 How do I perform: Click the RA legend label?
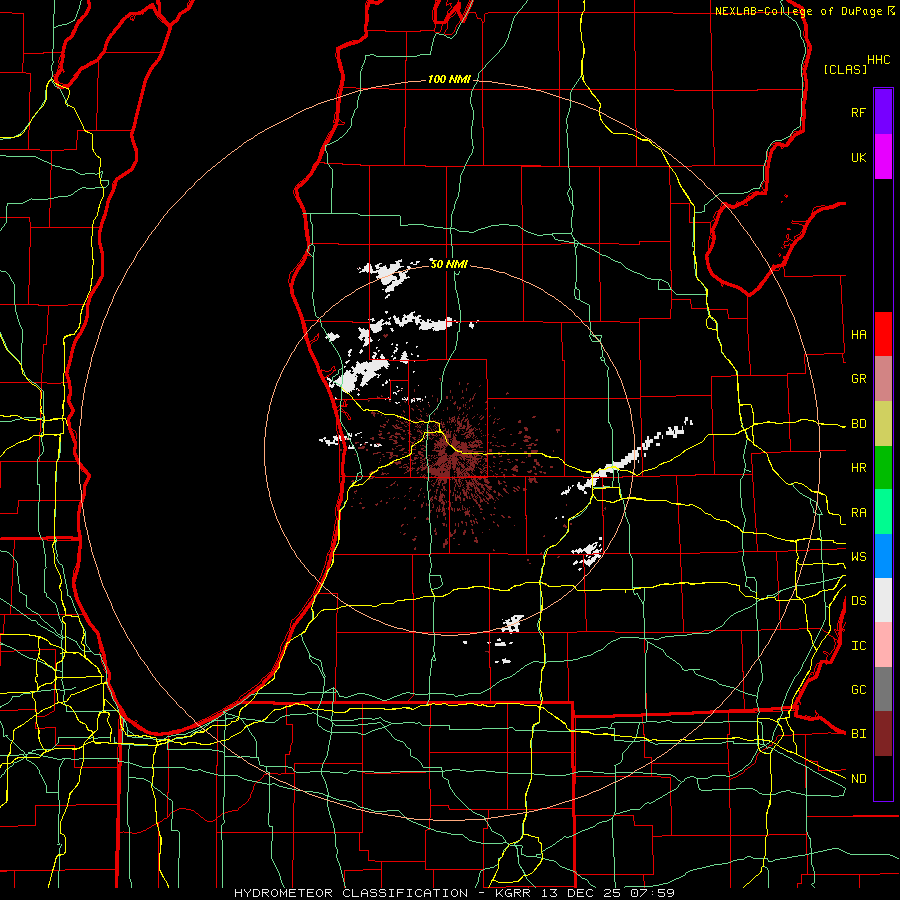(x=858, y=513)
